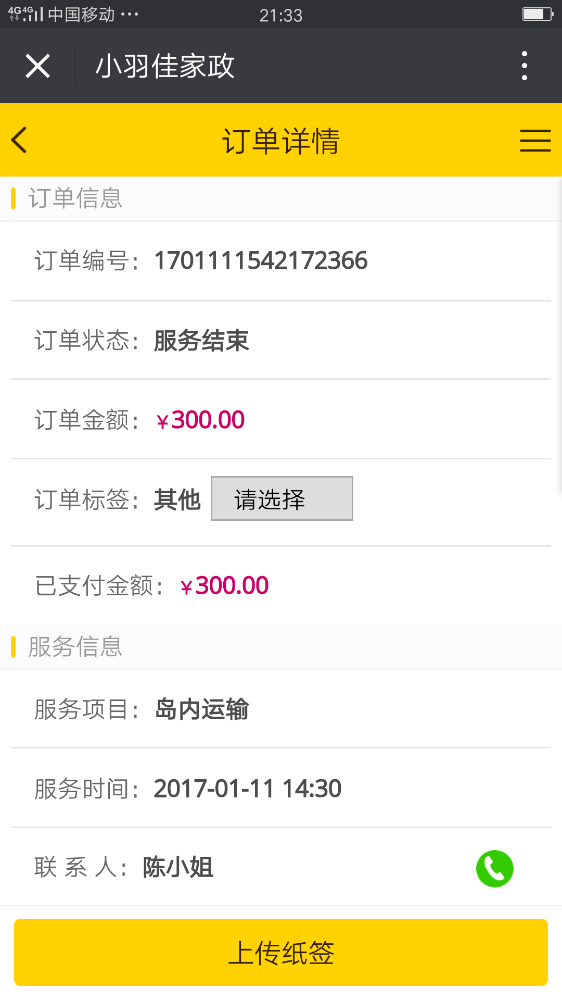This screenshot has width=562, height=1000.
Task: Tap the service item 岛内运输
Action: click(202, 709)
